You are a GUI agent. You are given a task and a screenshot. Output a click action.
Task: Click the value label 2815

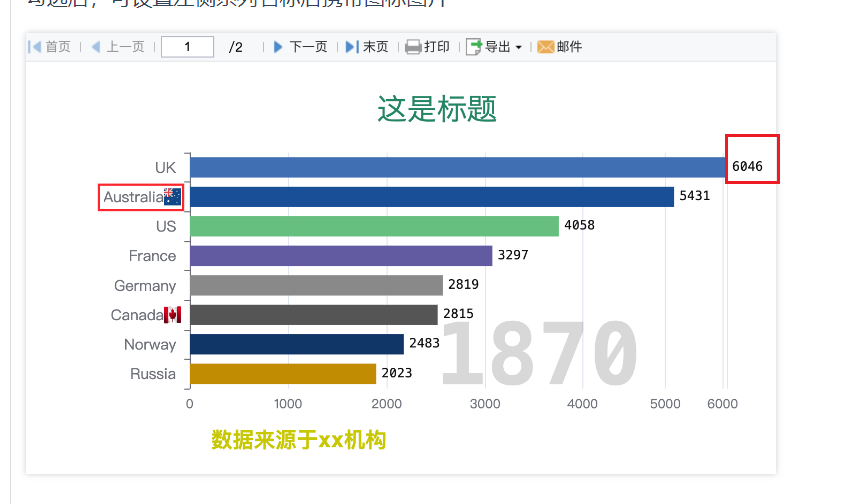[x=458, y=314]
